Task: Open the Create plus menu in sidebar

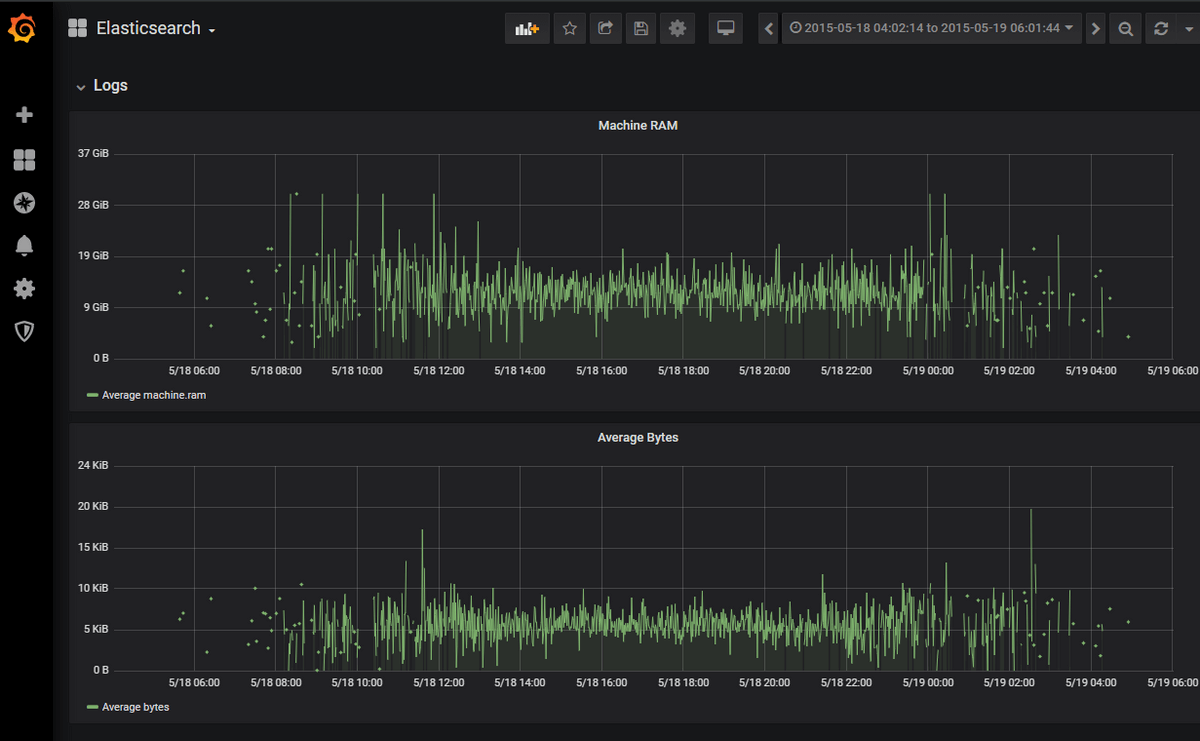Action: [x=25, y=115]
